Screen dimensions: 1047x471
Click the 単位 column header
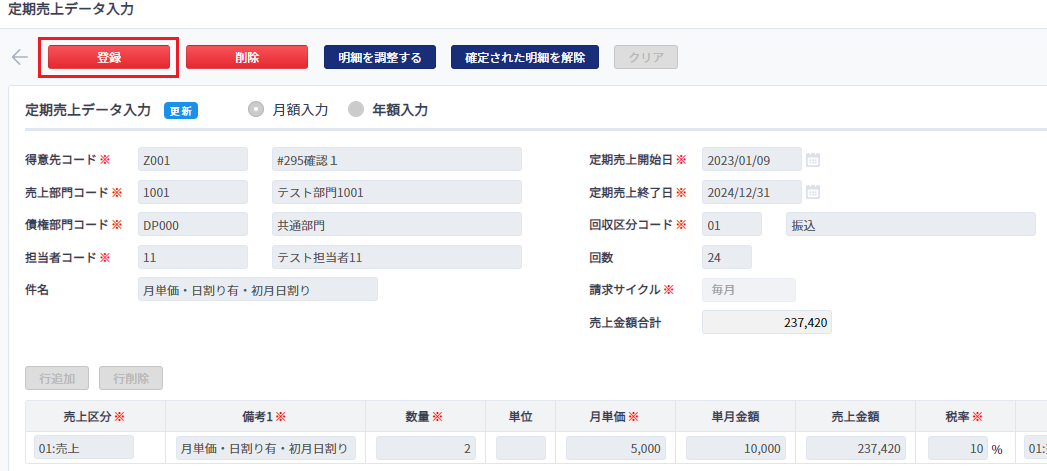coord(520,416)
